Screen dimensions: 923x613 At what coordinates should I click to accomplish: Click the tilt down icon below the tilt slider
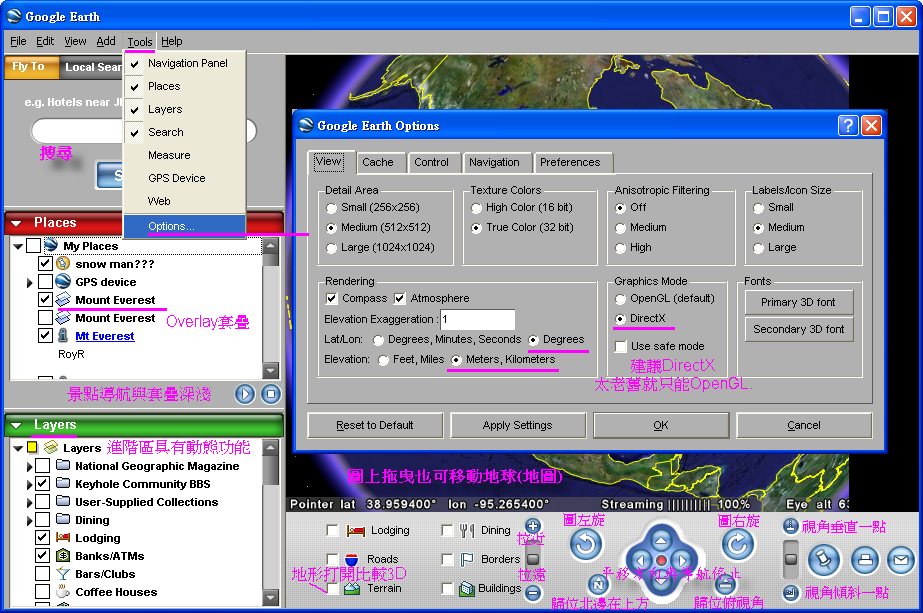click(x=791, y=592)
